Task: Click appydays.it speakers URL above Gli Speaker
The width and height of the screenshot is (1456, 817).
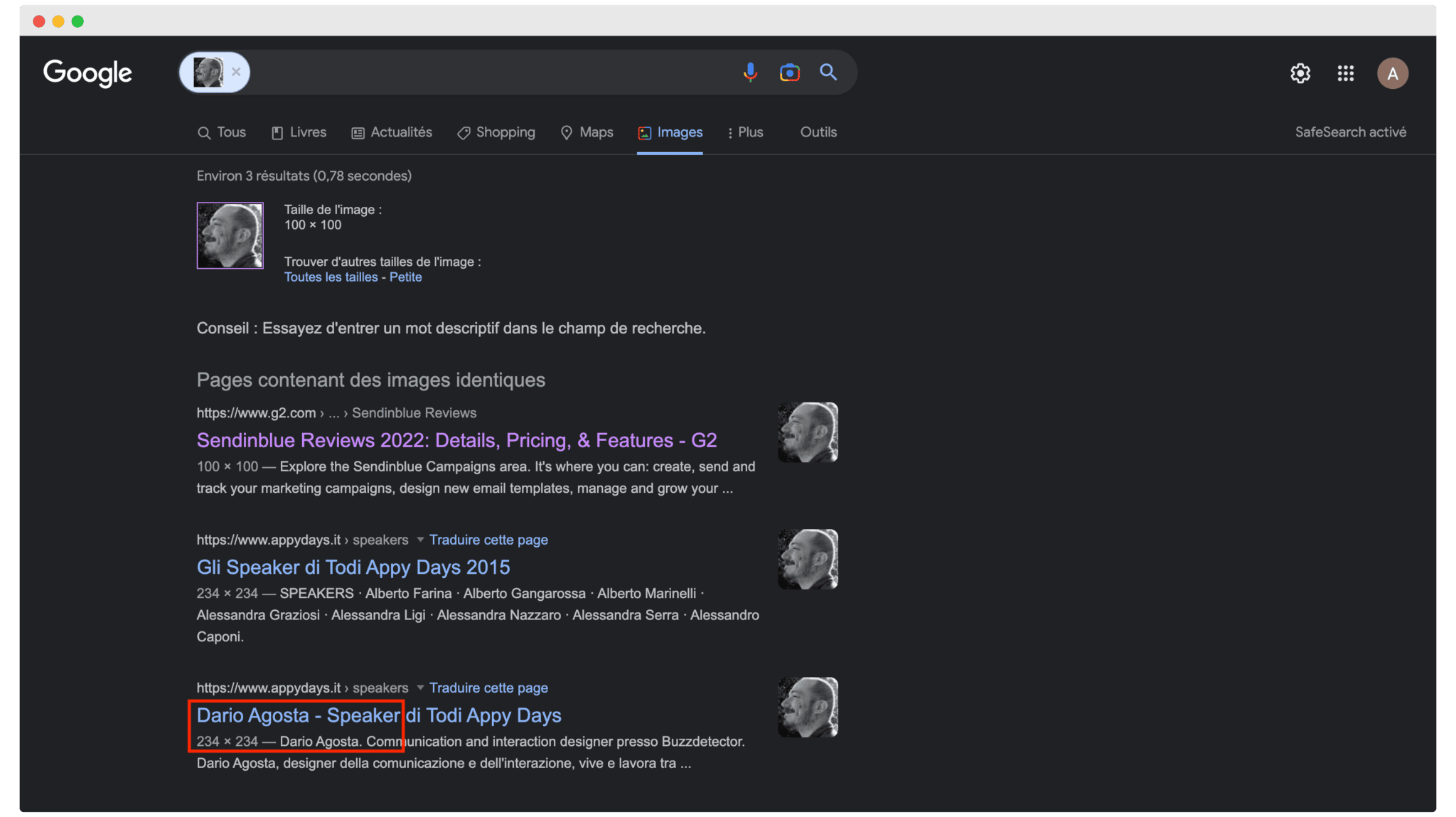Action: pyautogui.click(x=303, y=540)
